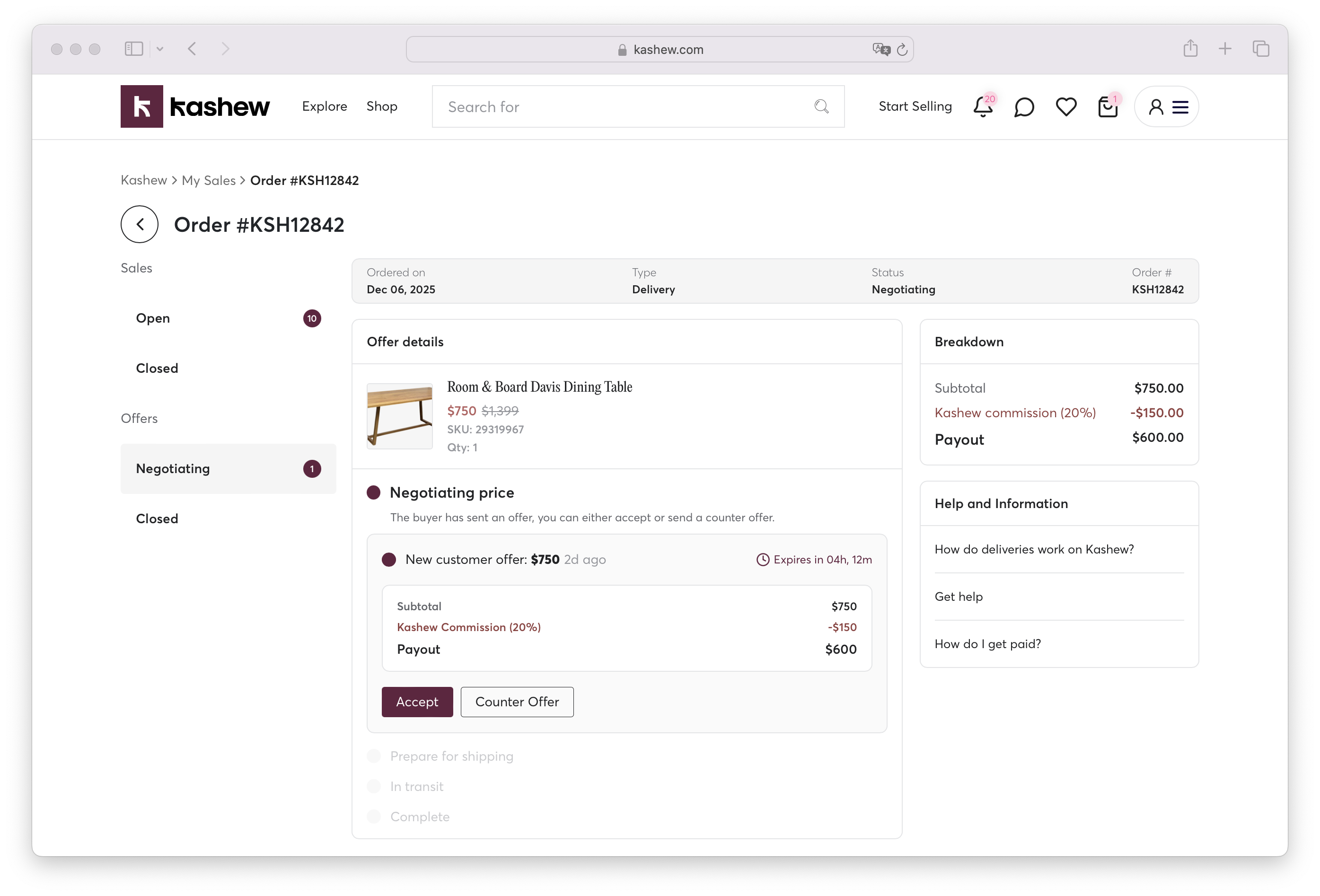
Task: Click the My Sales breadcrumb link
Action: (x=209, y=181)
